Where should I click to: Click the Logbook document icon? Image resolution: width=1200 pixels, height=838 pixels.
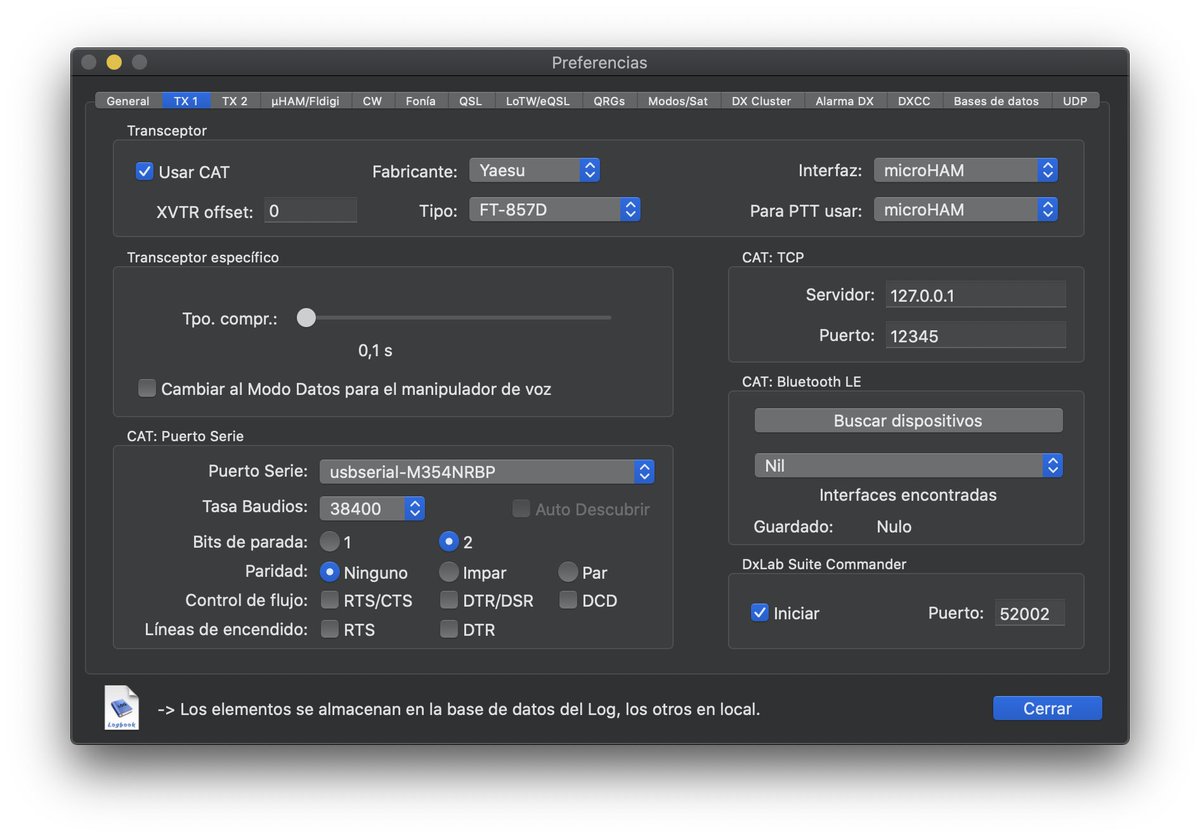pos(122,708)
